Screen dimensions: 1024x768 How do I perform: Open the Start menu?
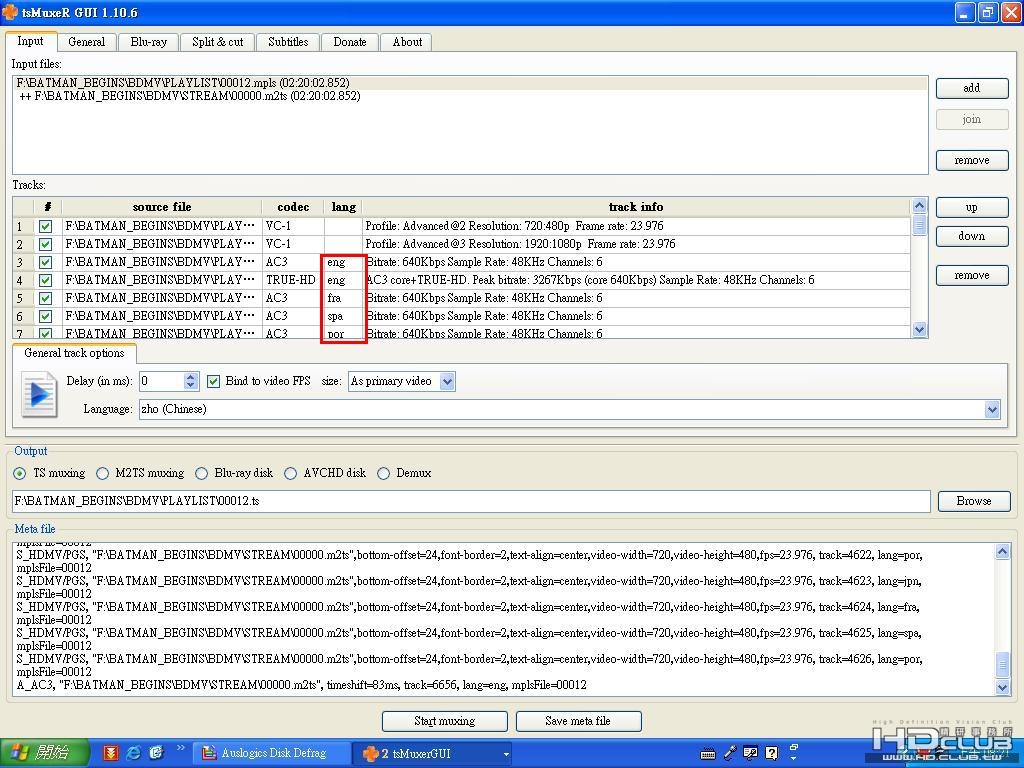point(44,753)
